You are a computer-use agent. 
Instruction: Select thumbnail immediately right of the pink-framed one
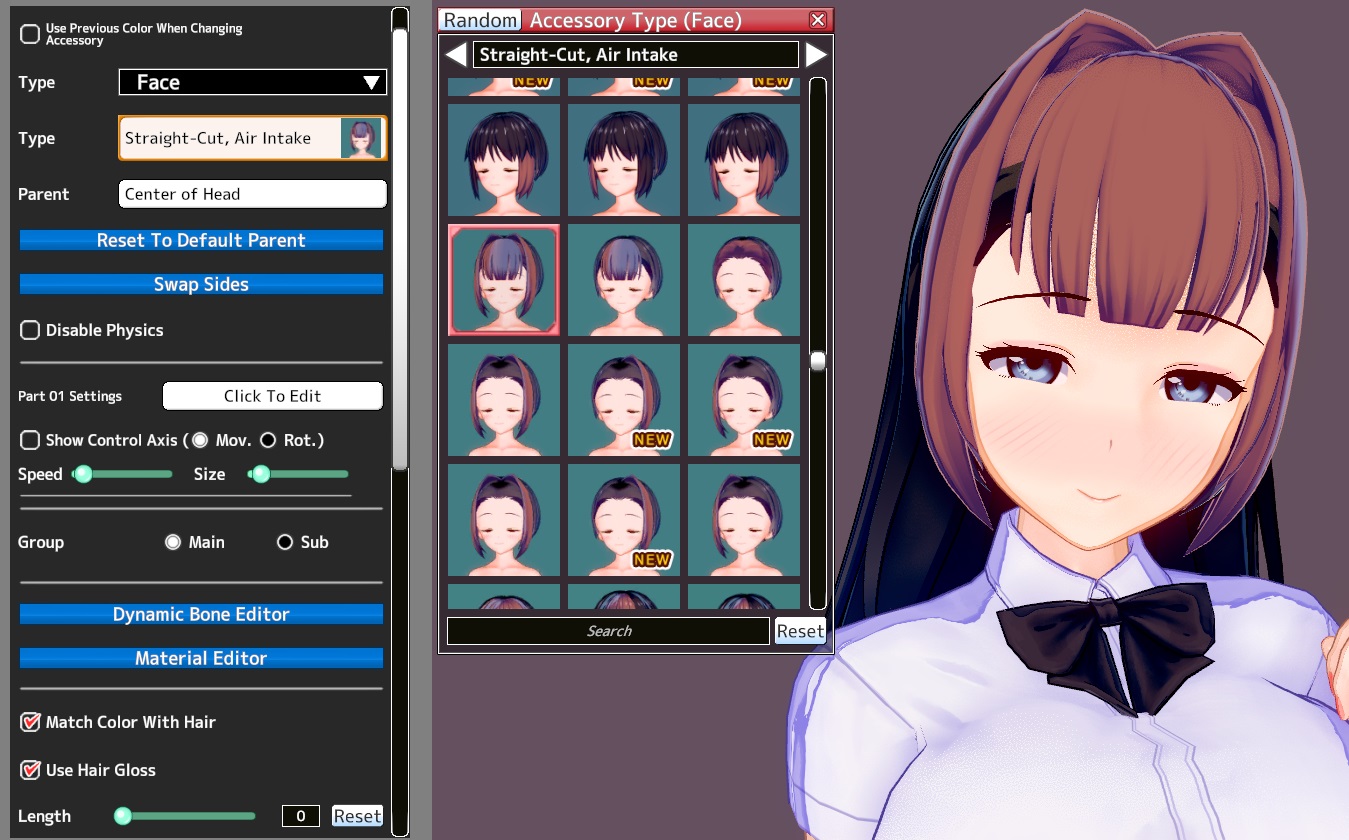624,280
